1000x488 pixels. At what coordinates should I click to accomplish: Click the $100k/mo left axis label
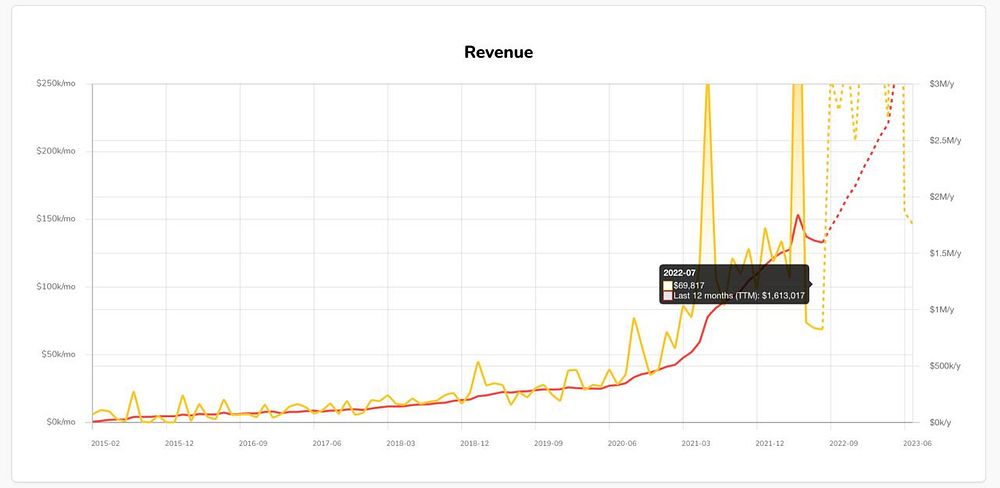[x=56, y=286]
